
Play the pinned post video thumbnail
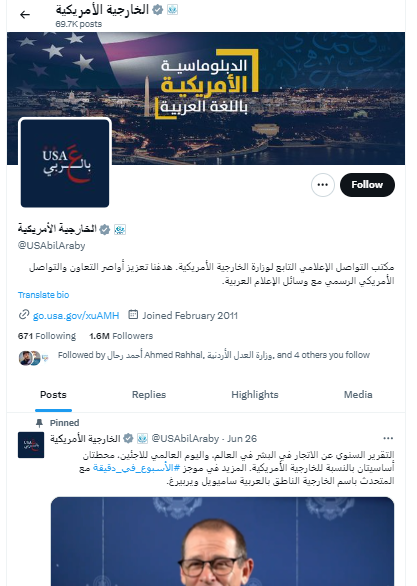(222, 542)
